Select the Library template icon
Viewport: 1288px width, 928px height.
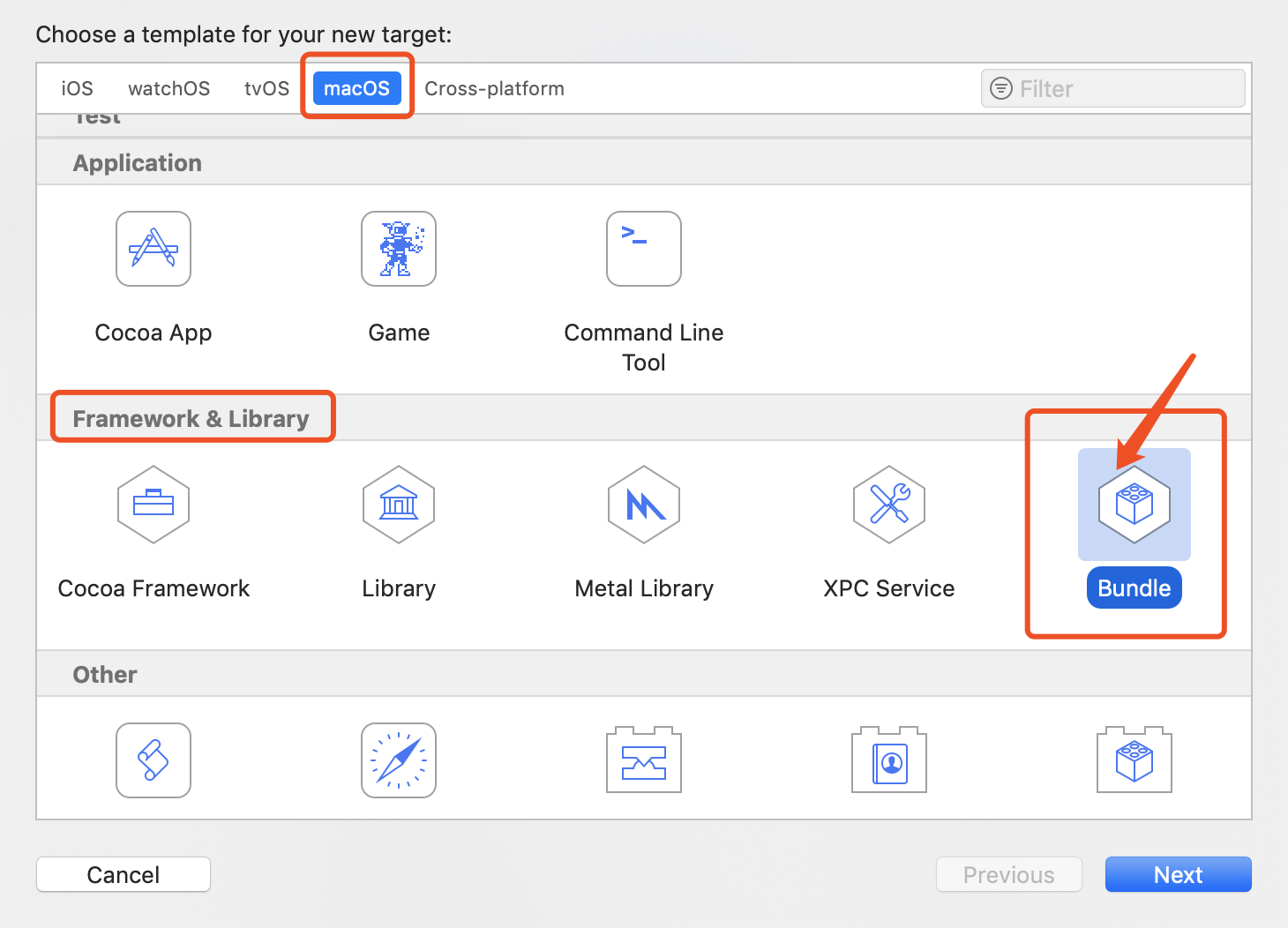point(399,505)
